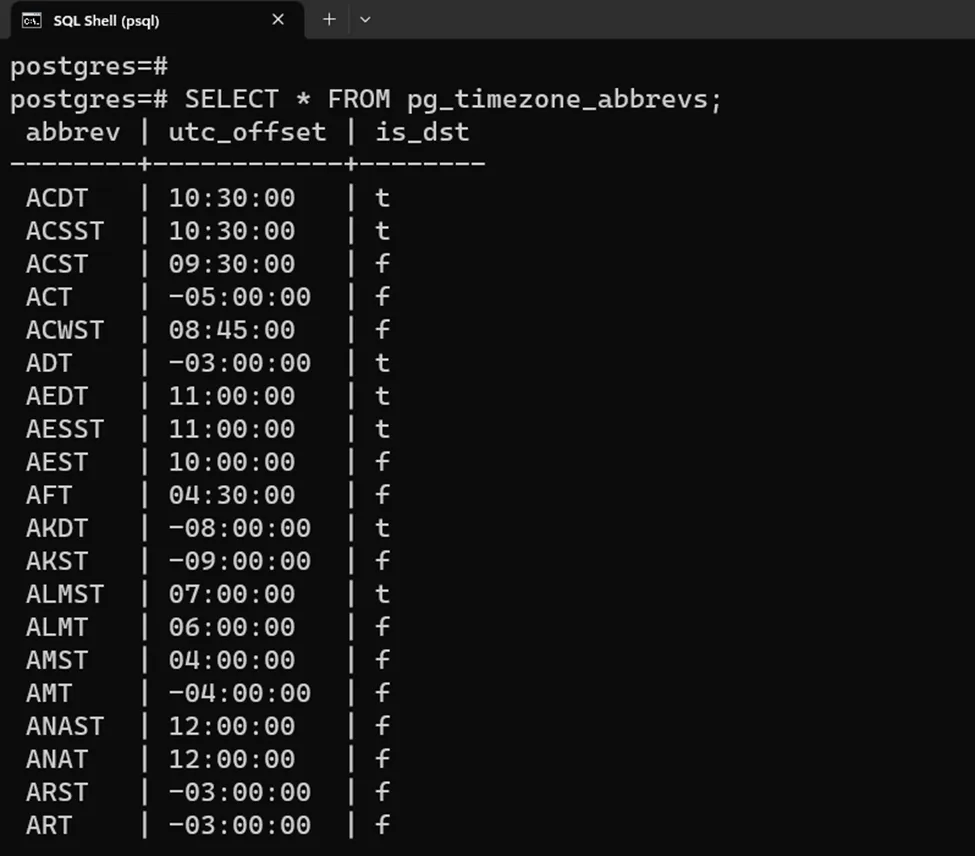Click the ACWST abbreviation entry
The width and height of the screenshot is (975, 856).
click(x=65, y=330)
